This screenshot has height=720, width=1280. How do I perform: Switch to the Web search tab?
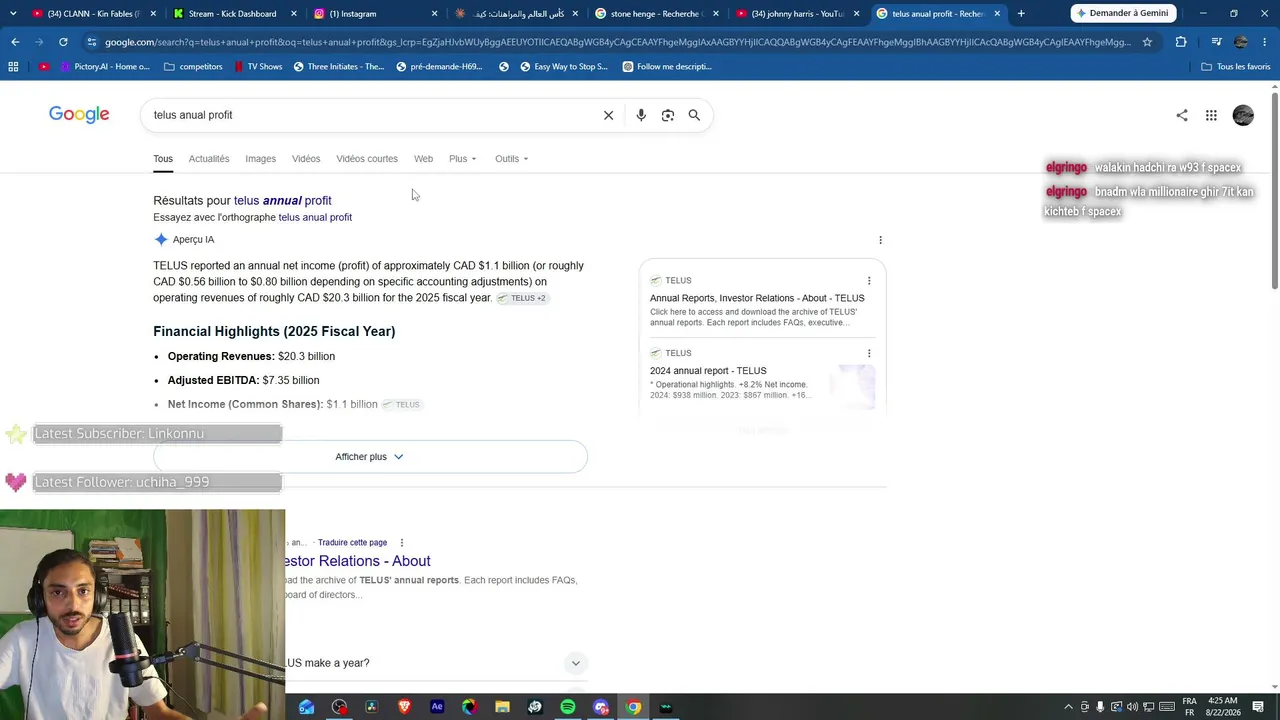point(424,159)
